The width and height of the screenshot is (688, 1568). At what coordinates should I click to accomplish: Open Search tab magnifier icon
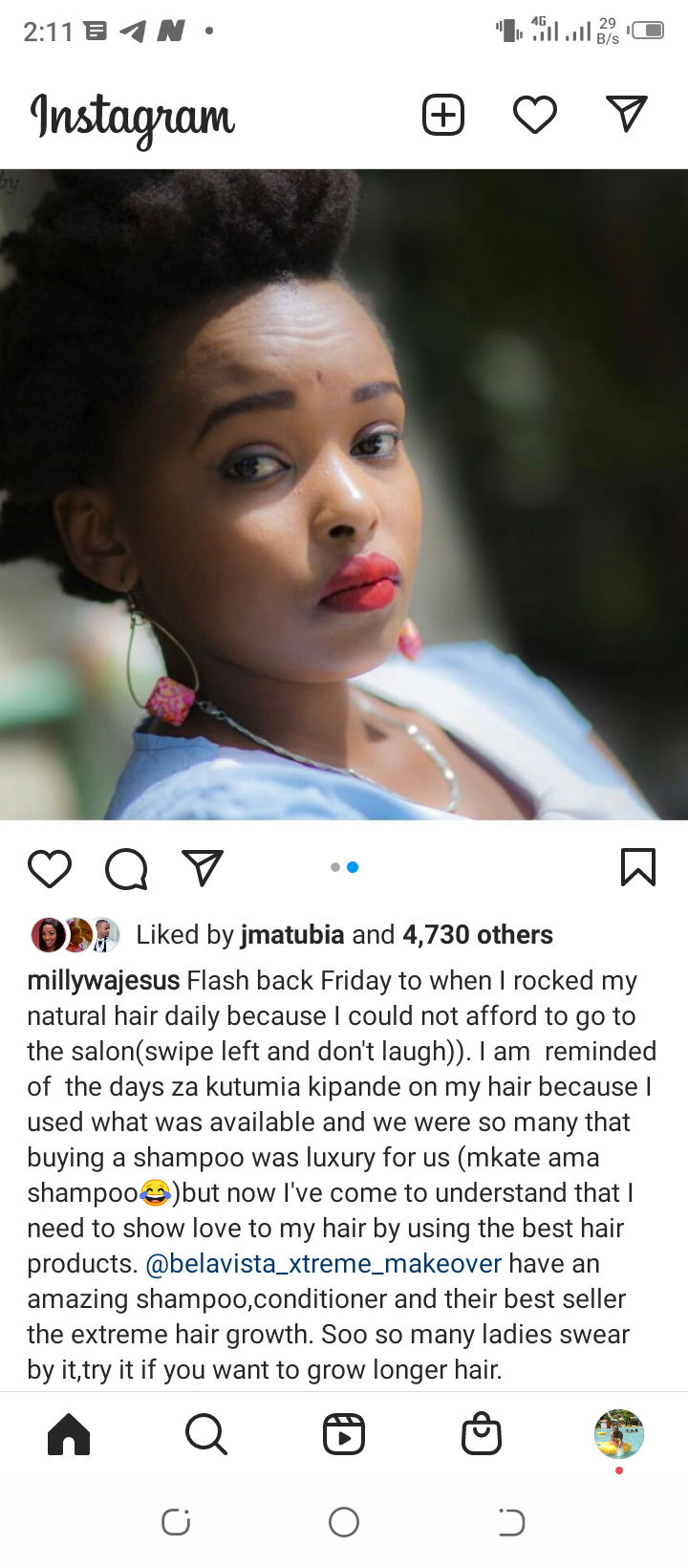click(206, 1434)
